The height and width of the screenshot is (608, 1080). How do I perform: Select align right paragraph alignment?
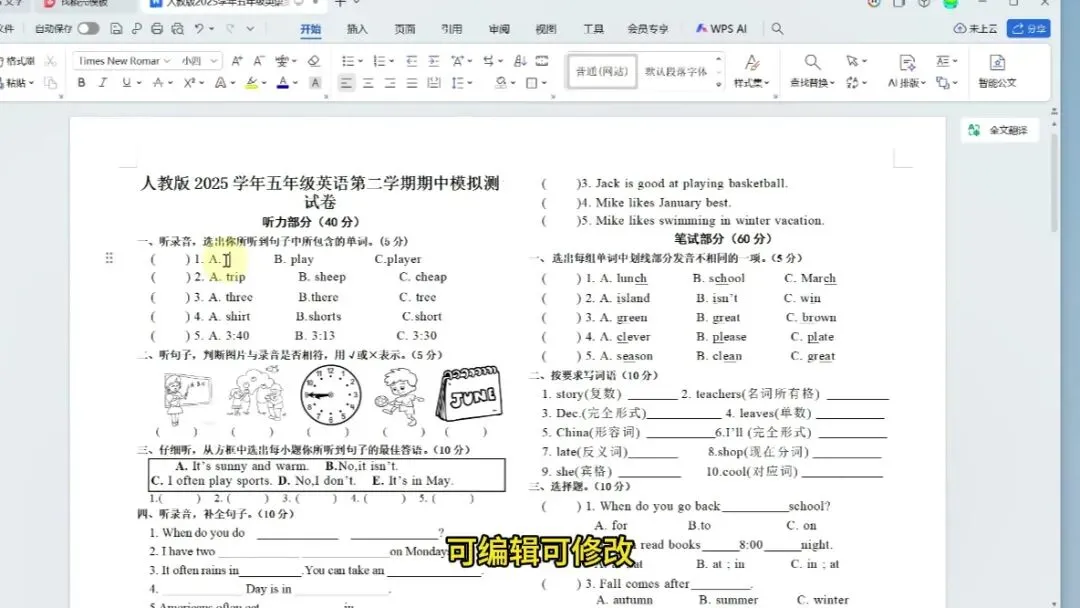click(390, 83)
